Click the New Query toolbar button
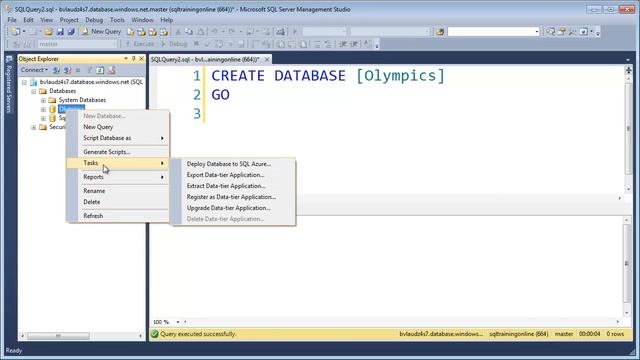Screen dimensions: 640x360 click(x=102, y=31)
